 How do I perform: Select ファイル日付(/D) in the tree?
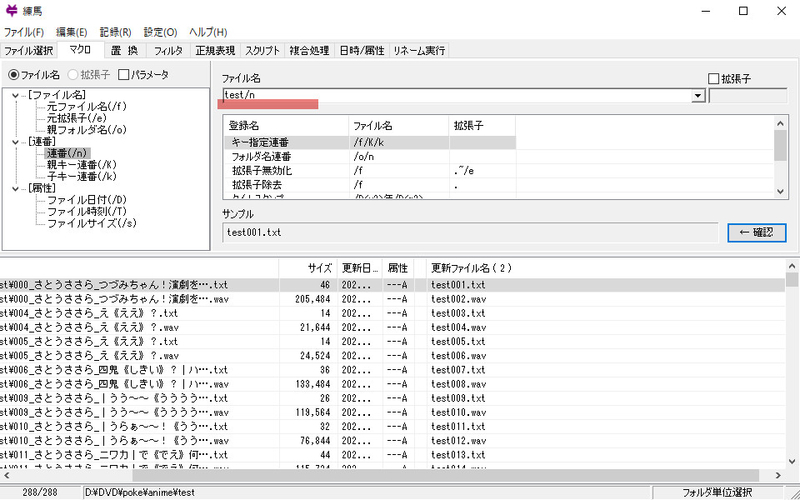(87, 200)
